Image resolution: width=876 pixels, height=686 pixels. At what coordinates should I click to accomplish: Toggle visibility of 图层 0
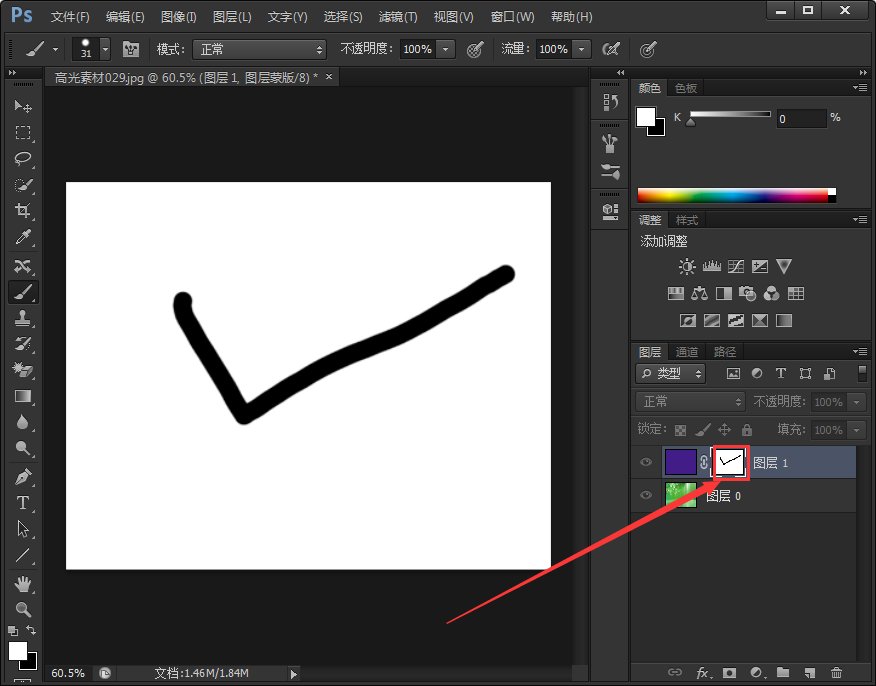pos(646,495)
